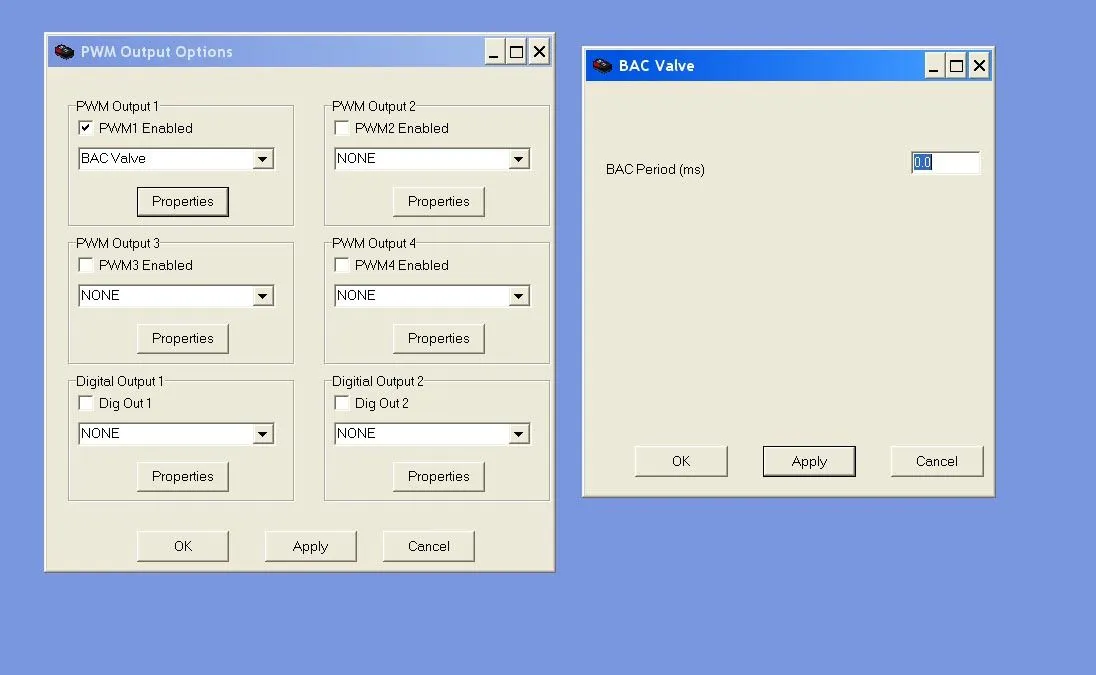Click the BAC Period (ms) input field
Screen dimensions: 1096x675
pos(945,162)
